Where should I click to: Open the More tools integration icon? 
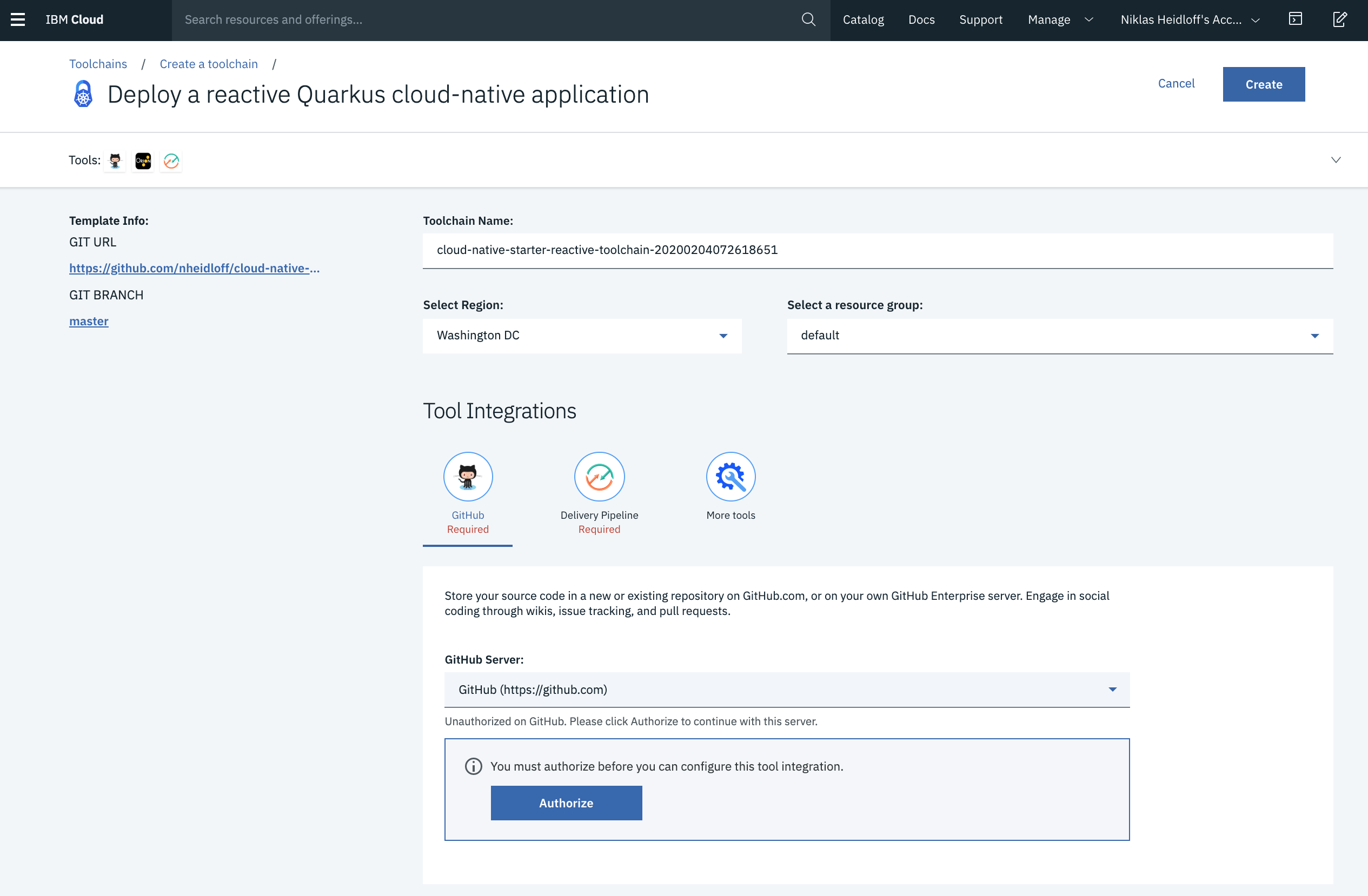pos(731,476)
